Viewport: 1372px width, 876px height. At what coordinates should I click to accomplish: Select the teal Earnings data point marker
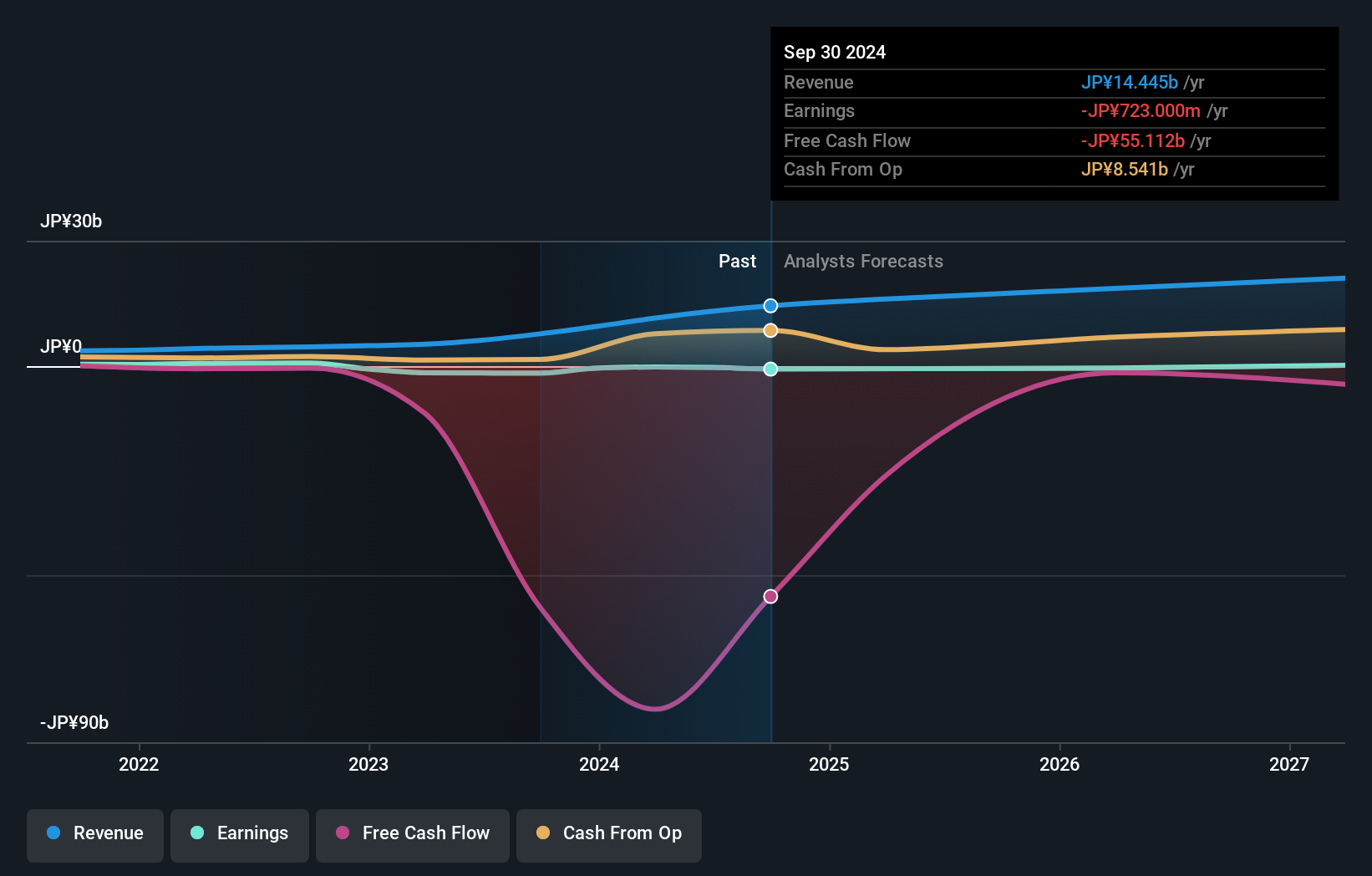[770, 369]
